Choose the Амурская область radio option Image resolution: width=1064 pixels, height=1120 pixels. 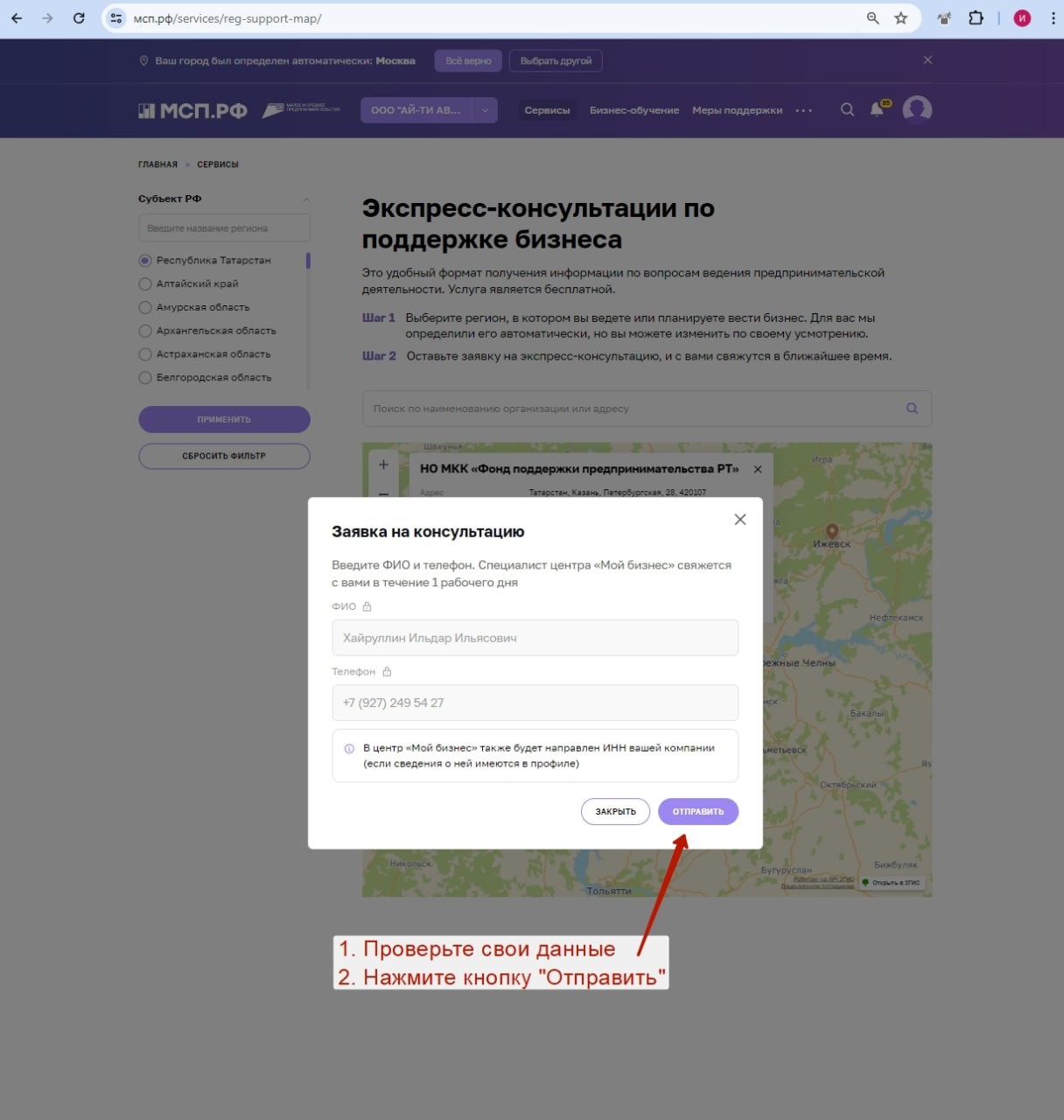pos(145,307)
